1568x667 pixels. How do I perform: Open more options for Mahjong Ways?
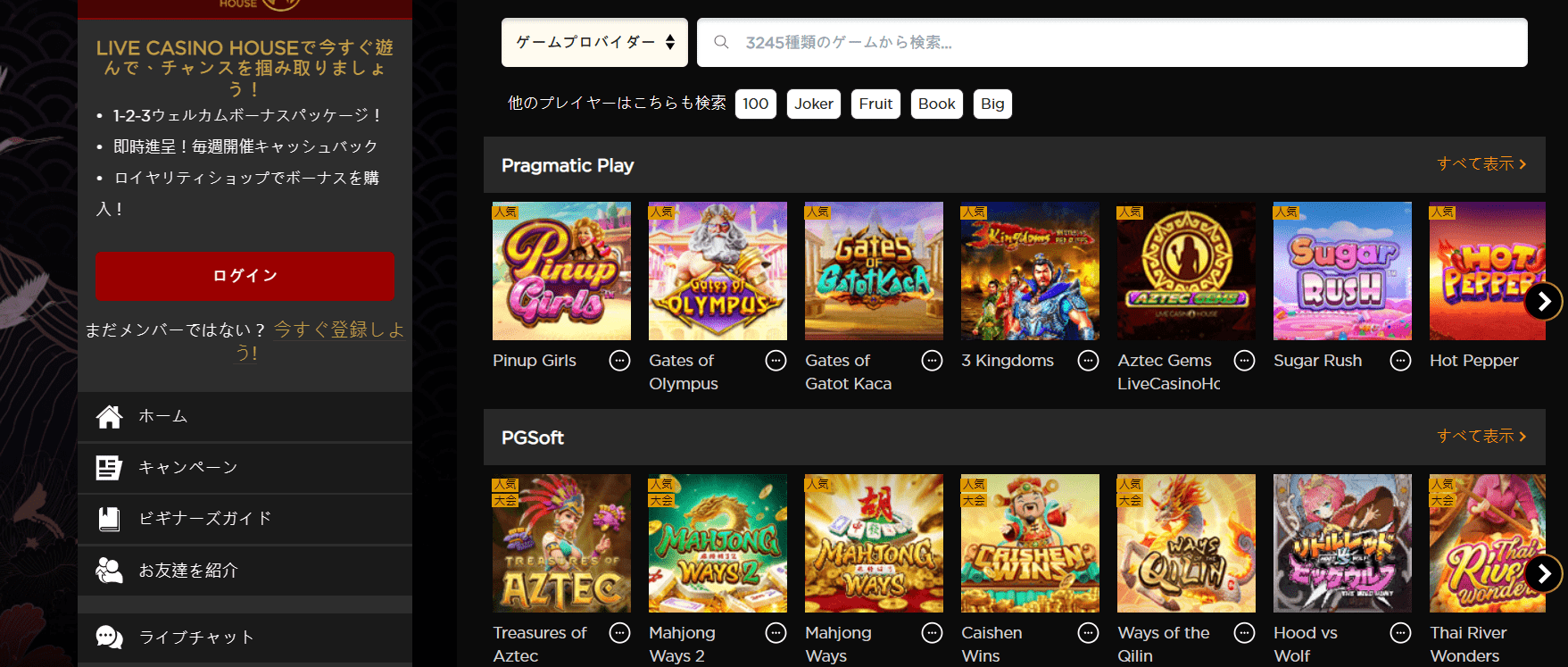[933, 633]
